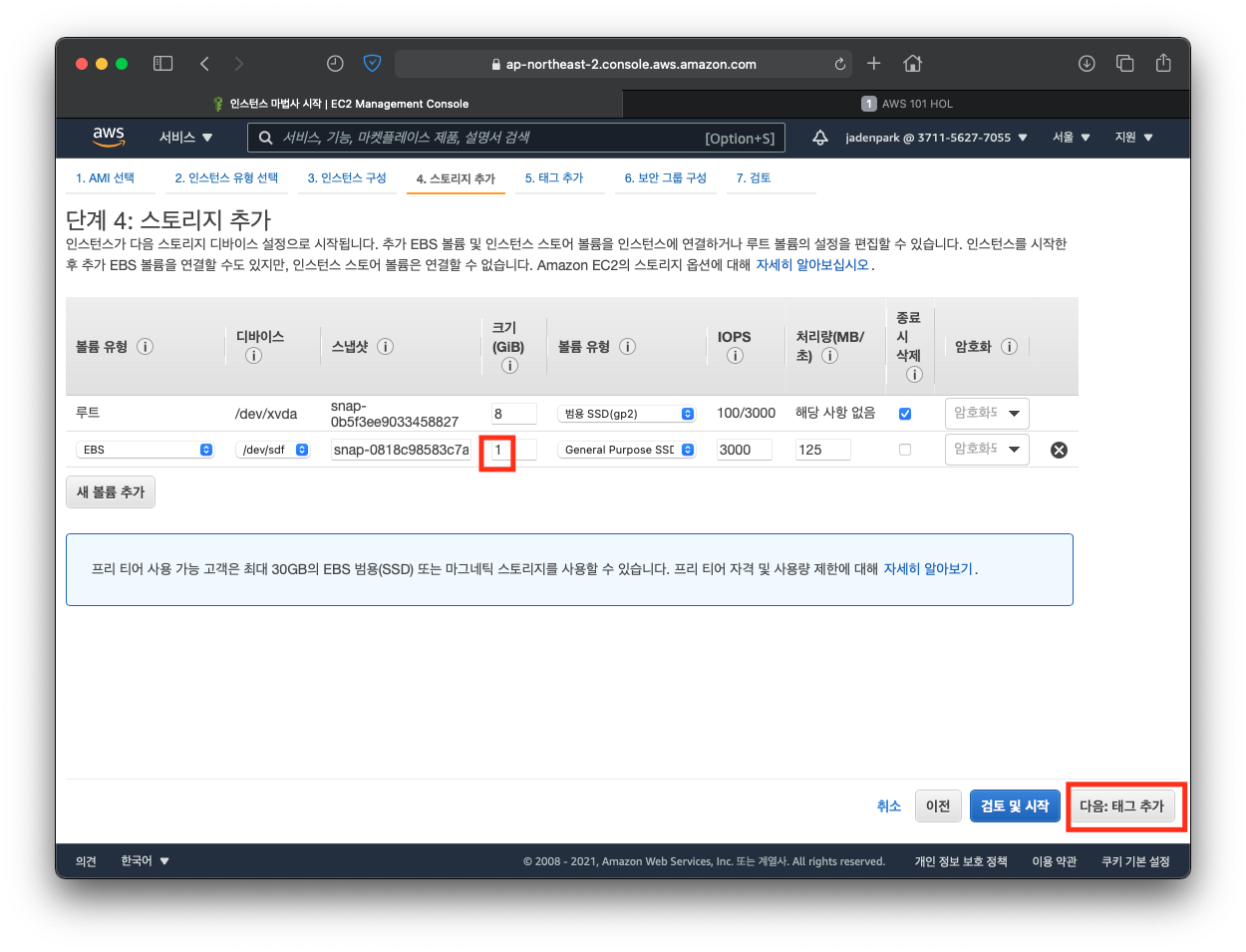Go to step 3. 인스턴스 구성
1246x952 pixels.
click(347, 177)
